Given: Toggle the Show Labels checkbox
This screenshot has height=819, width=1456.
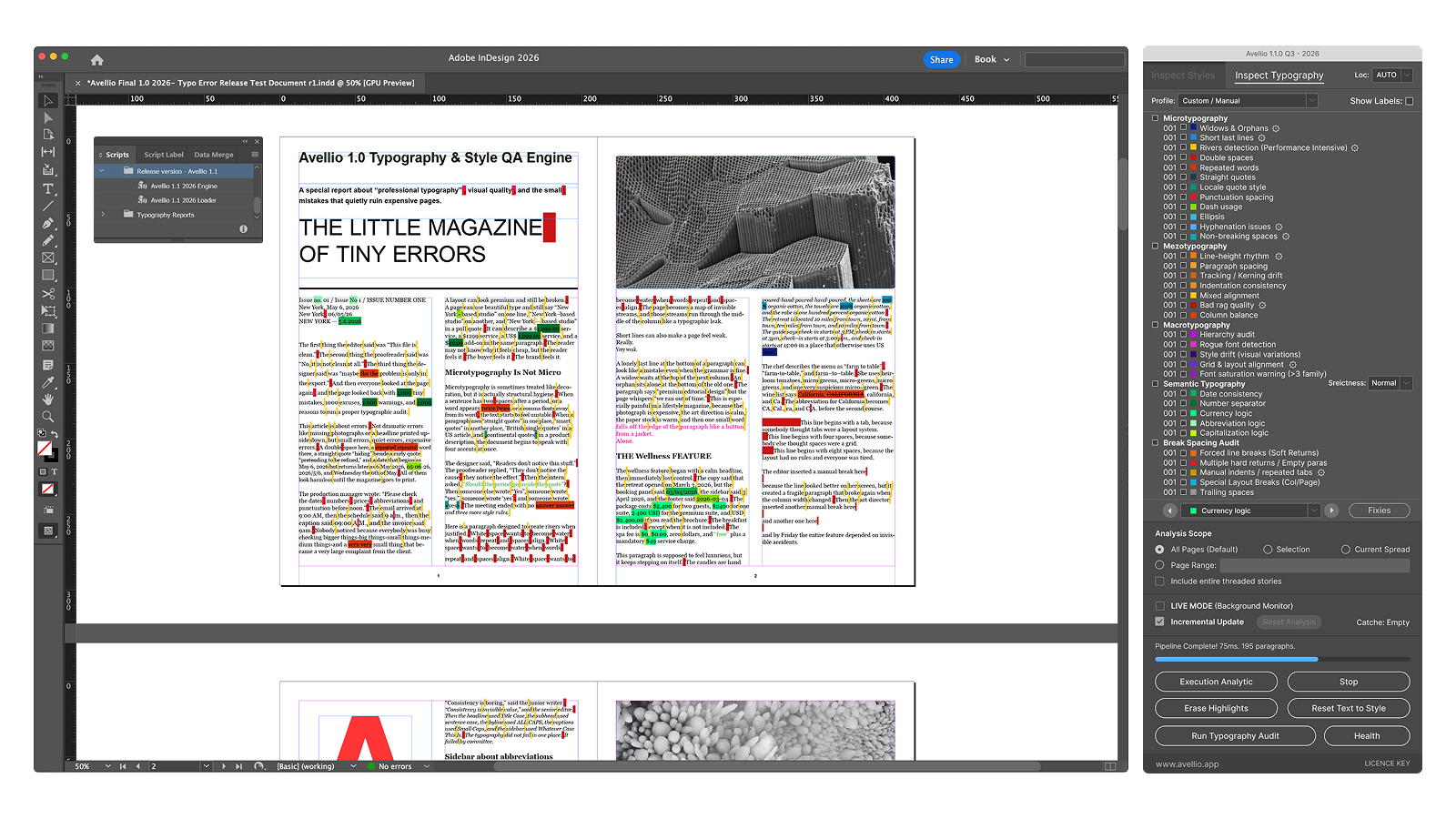Looking at the screenshot, I should click(1410, 101).
